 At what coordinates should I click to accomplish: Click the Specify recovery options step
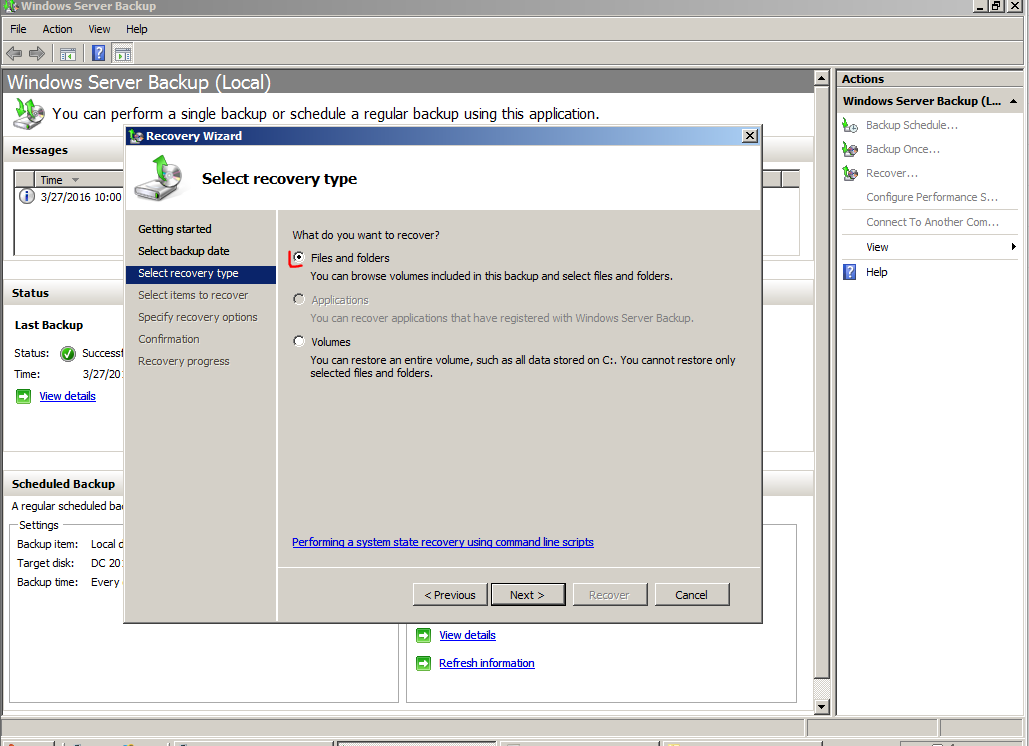point(198,317)
